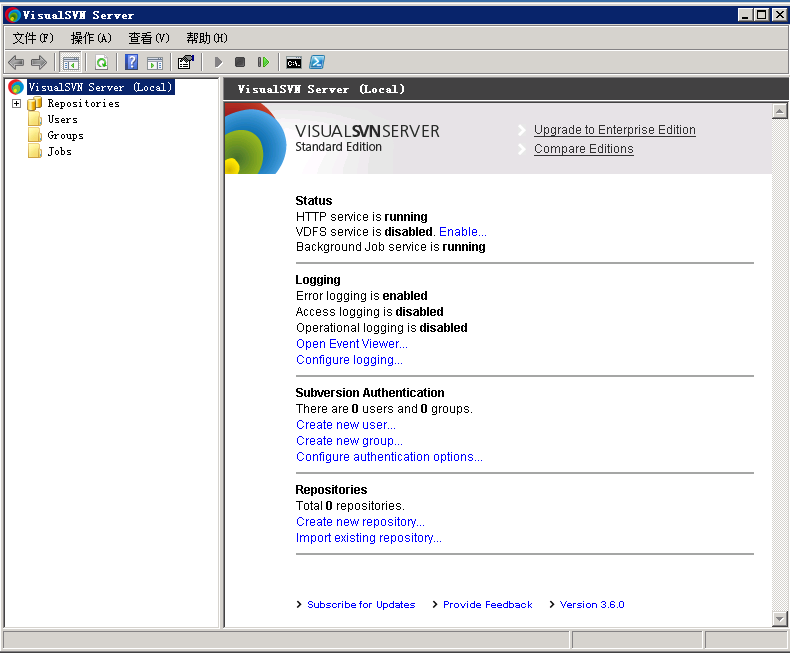
Task: Select Jobs in the tree
Action: [59, 151]
